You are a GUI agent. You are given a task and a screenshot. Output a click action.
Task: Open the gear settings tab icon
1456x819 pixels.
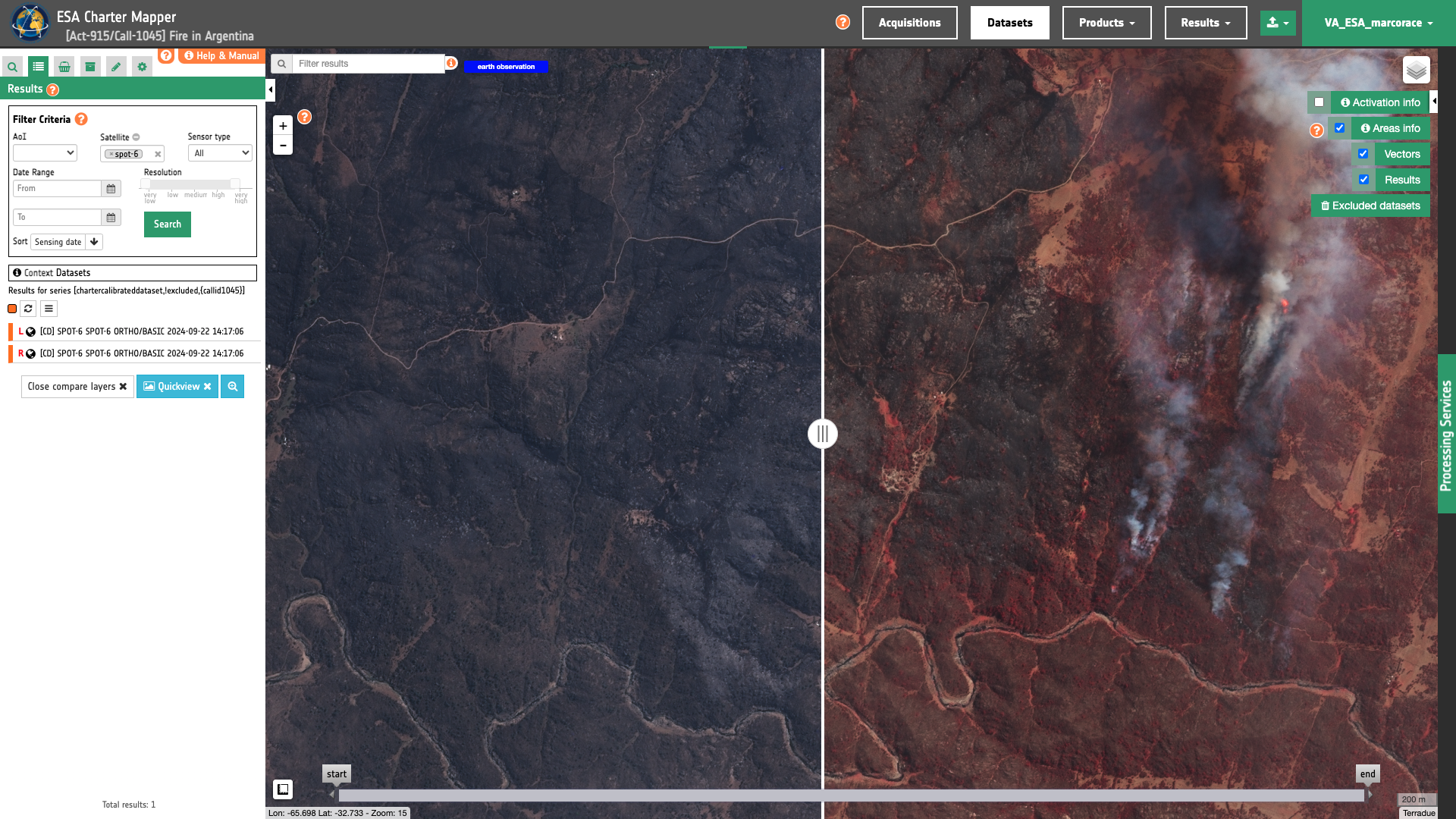click(142, 67)
